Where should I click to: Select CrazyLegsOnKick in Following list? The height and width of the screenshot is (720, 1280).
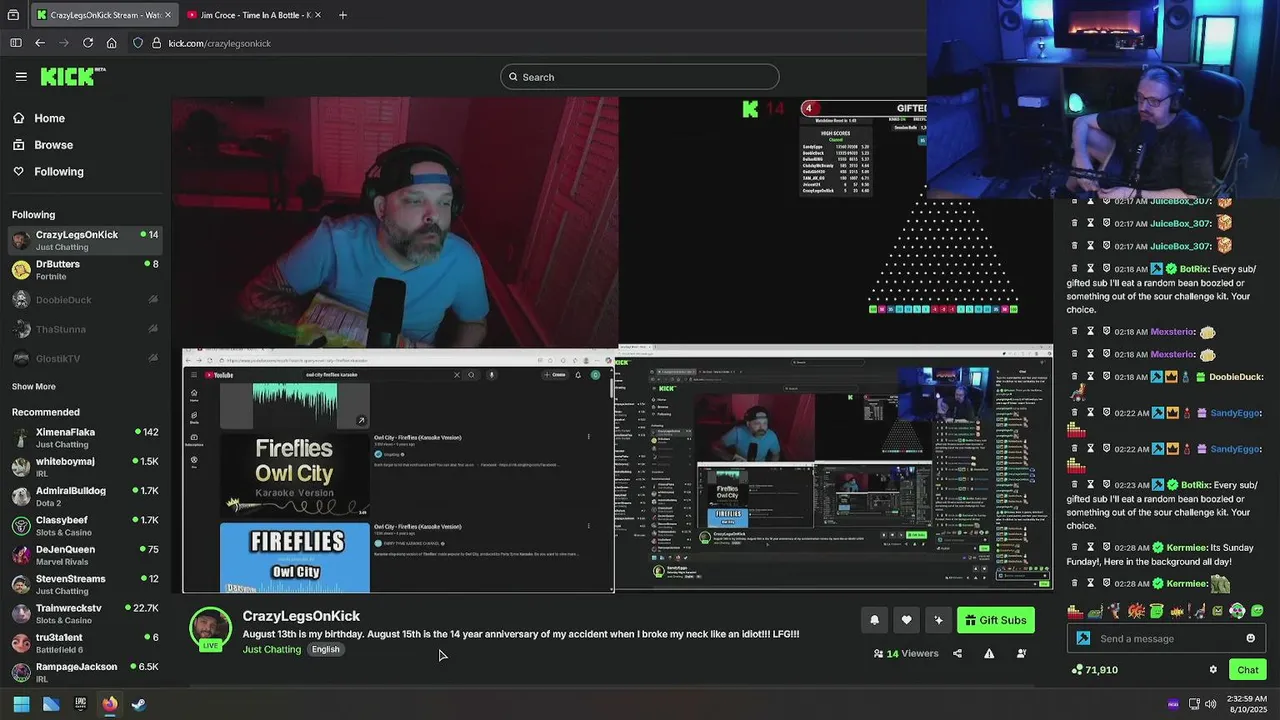[85, 240]
